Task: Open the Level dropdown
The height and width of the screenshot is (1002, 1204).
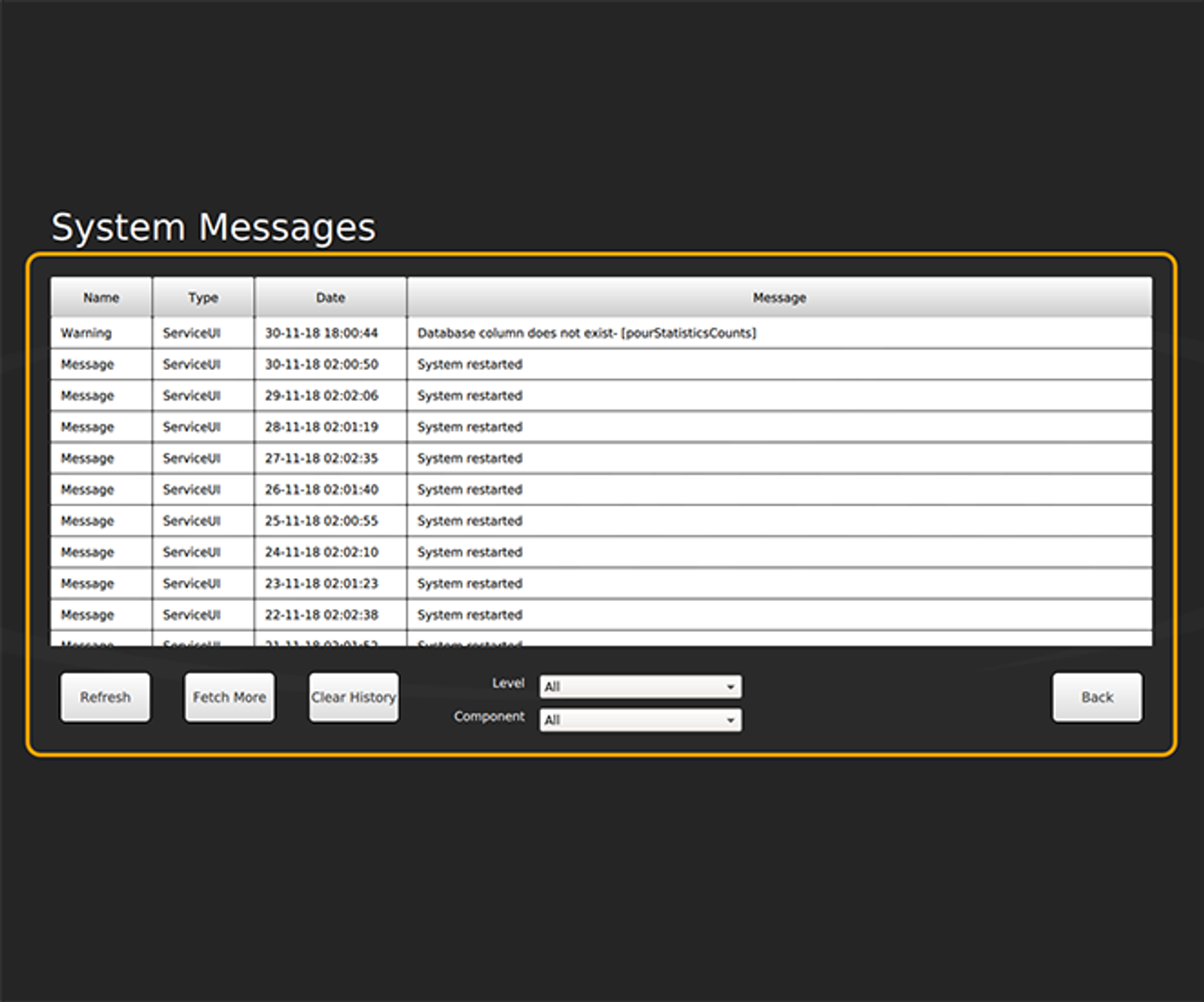Action: [640, 686]
